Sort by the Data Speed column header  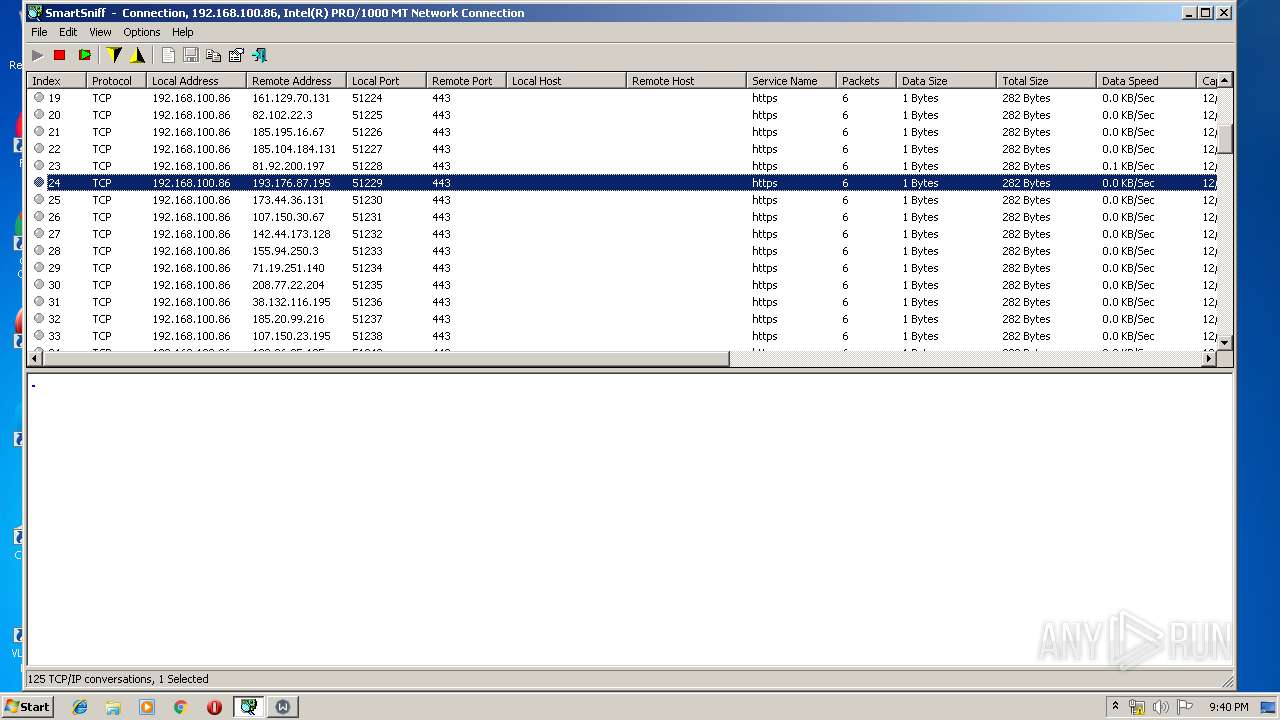(1147, 81)
